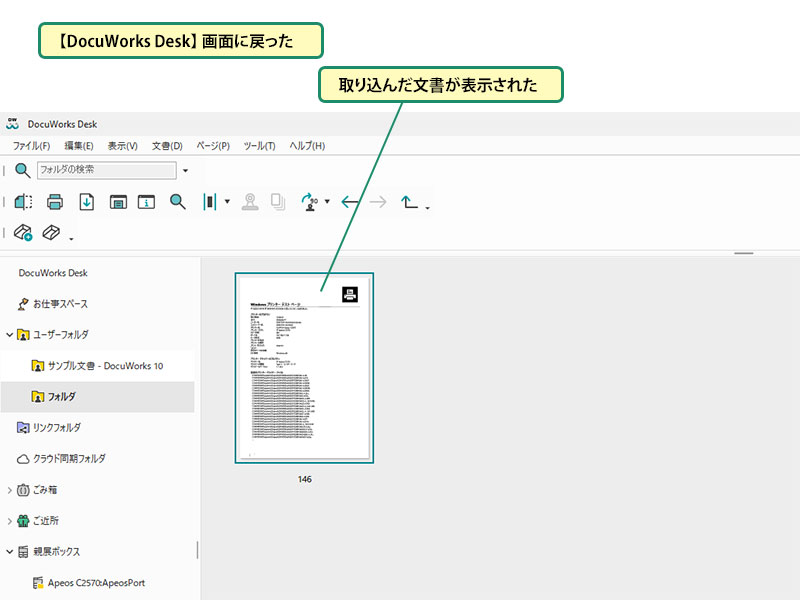Click the cloud icon for クラウド同期フォルダ
This screenshot has width=800, height=600.
point(23,459)
